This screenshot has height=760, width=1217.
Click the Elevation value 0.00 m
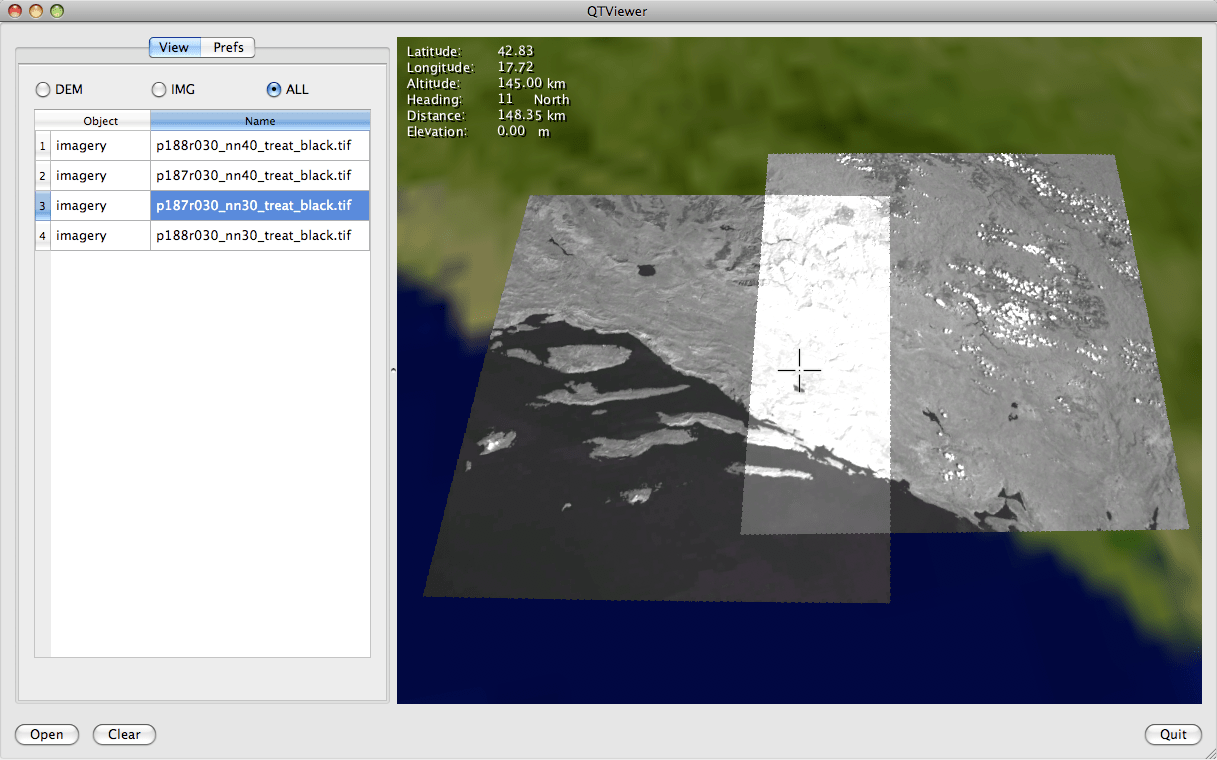coord(523,131)
